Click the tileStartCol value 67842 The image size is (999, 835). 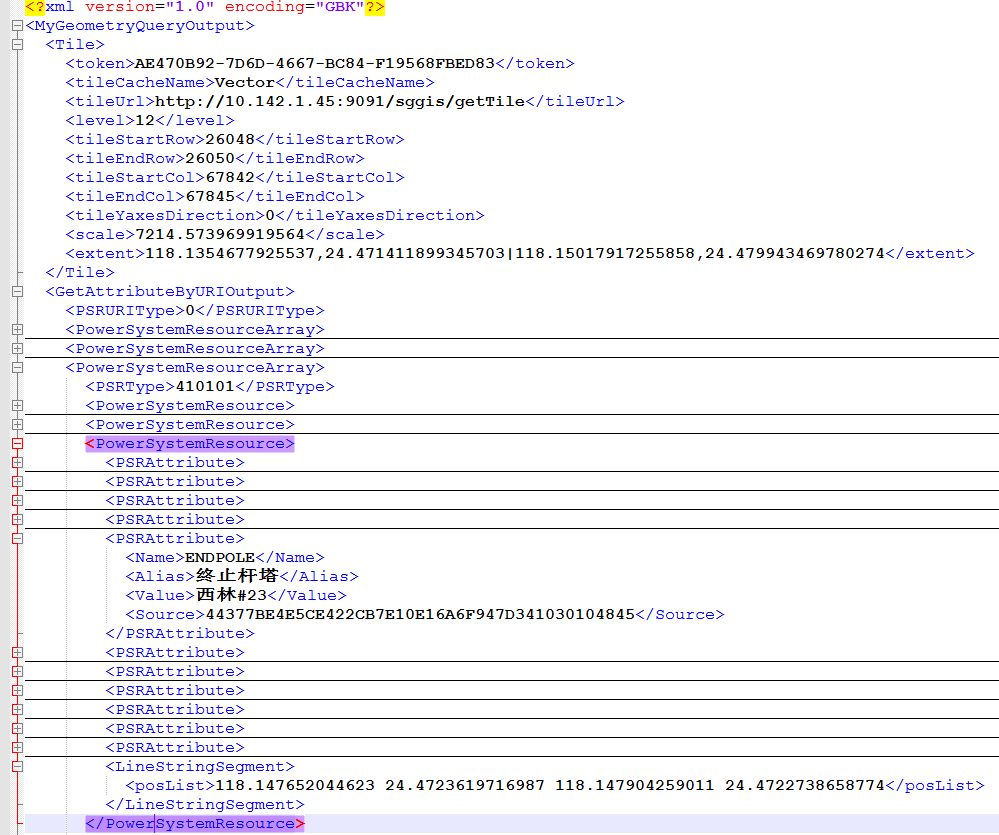click(229, 178)
